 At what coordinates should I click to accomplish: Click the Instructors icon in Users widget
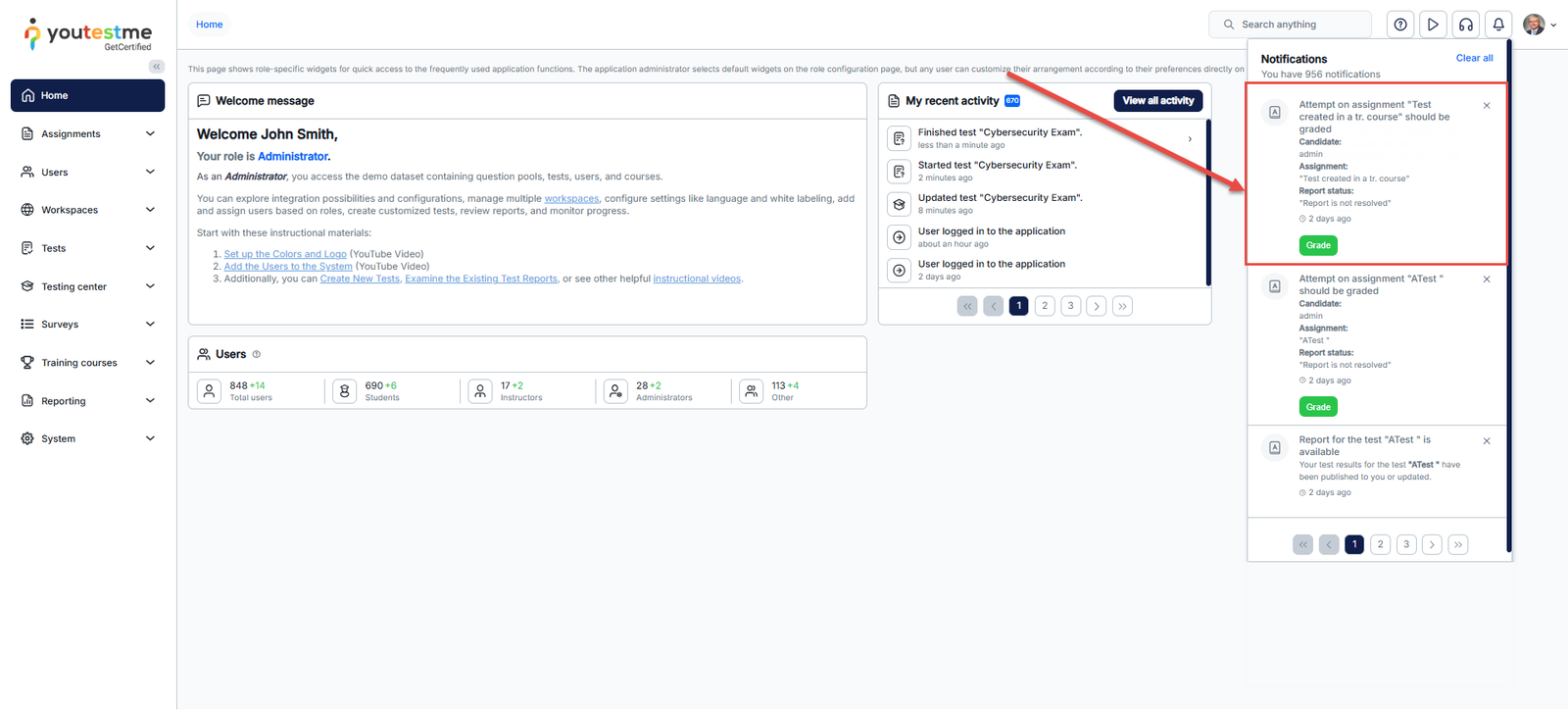(x=480, y=392)
